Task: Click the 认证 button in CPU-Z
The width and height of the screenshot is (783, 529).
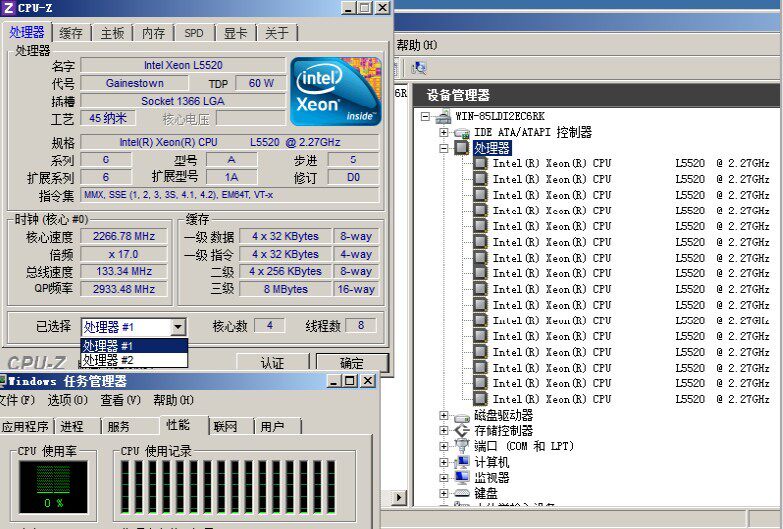Action: tap(272, 363)
